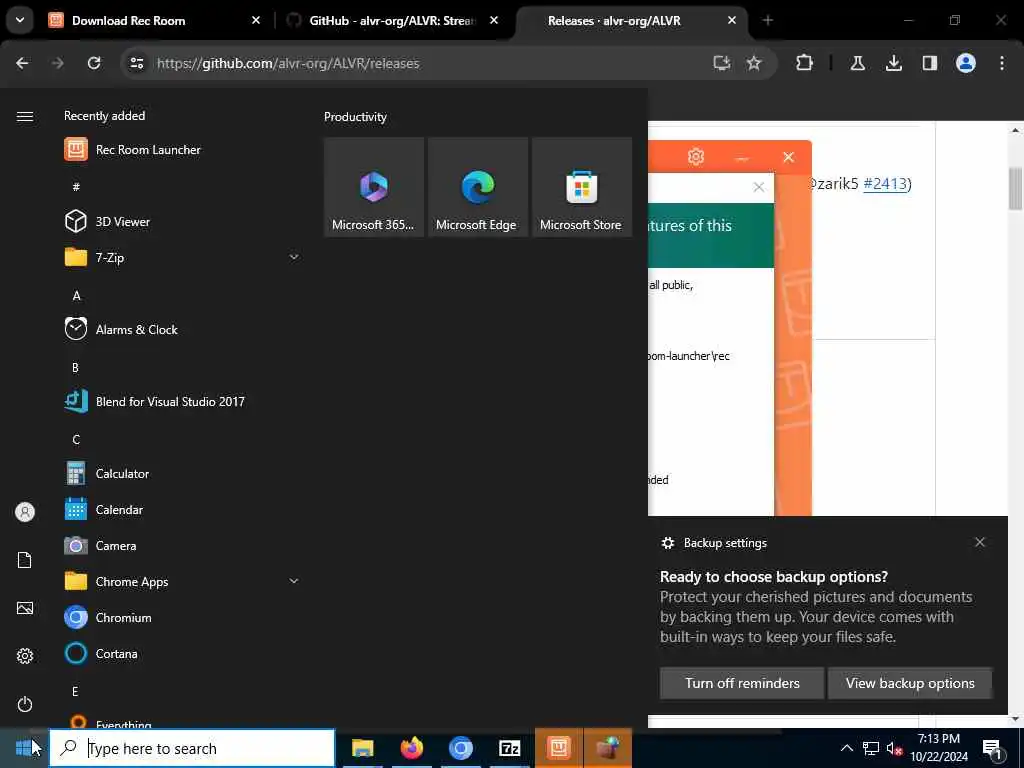Launch 3D Viewer from the app list

[182, 221]
